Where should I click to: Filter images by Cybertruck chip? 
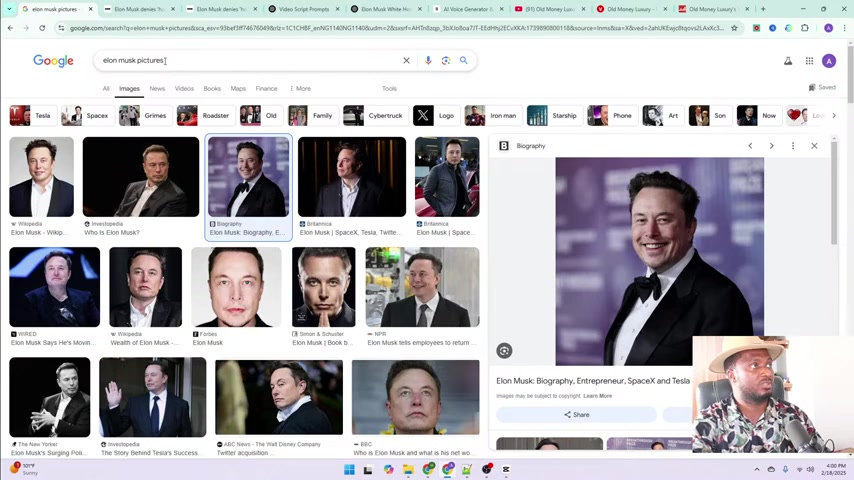coord(375,116)
